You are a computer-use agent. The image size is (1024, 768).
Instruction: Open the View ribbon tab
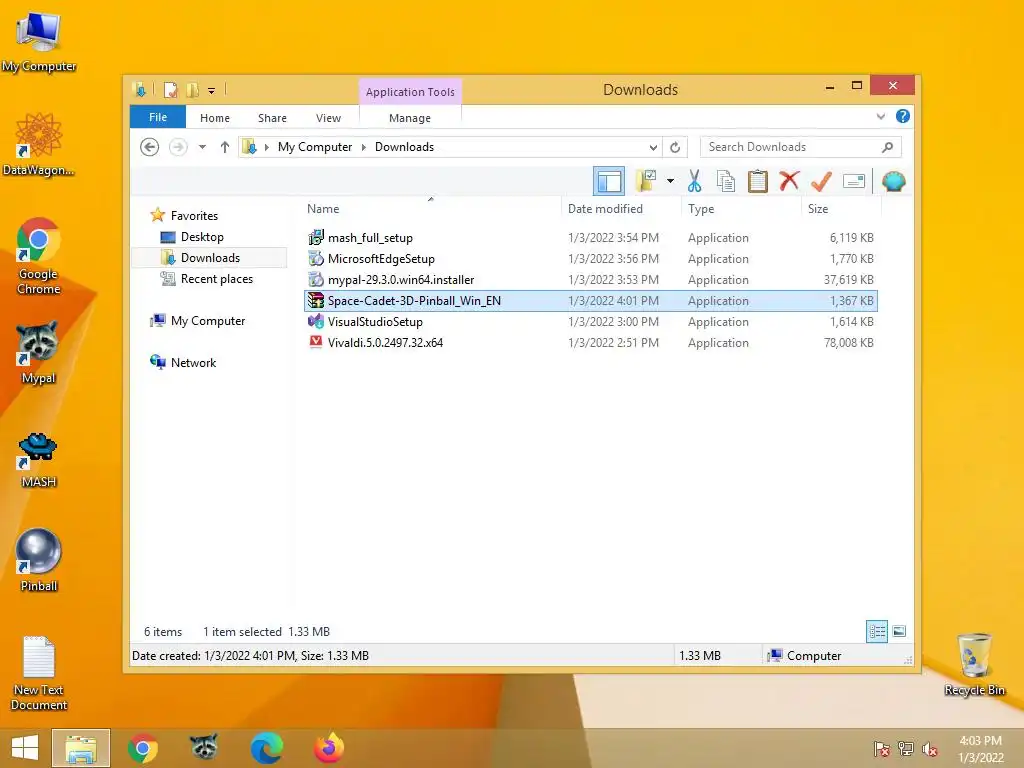(x=328, y=118)
